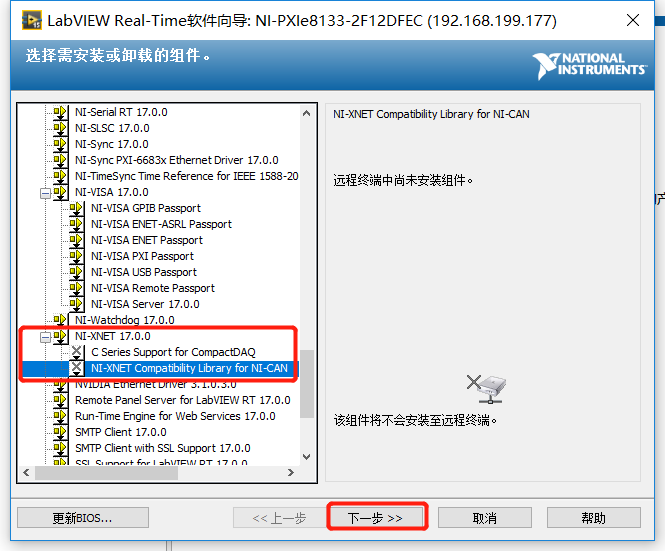Click the install icon beside NI-Serial RT 17.0.0
Image resolution: width=665 pixels, height=551 pixels.
click(x=60, y=113)
